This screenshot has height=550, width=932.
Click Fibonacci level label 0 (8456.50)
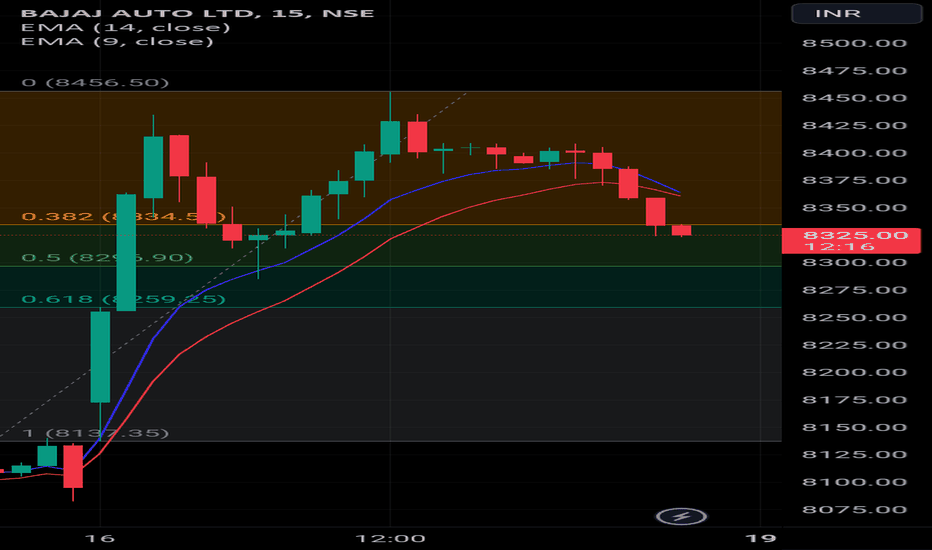(x=95, y=82)
